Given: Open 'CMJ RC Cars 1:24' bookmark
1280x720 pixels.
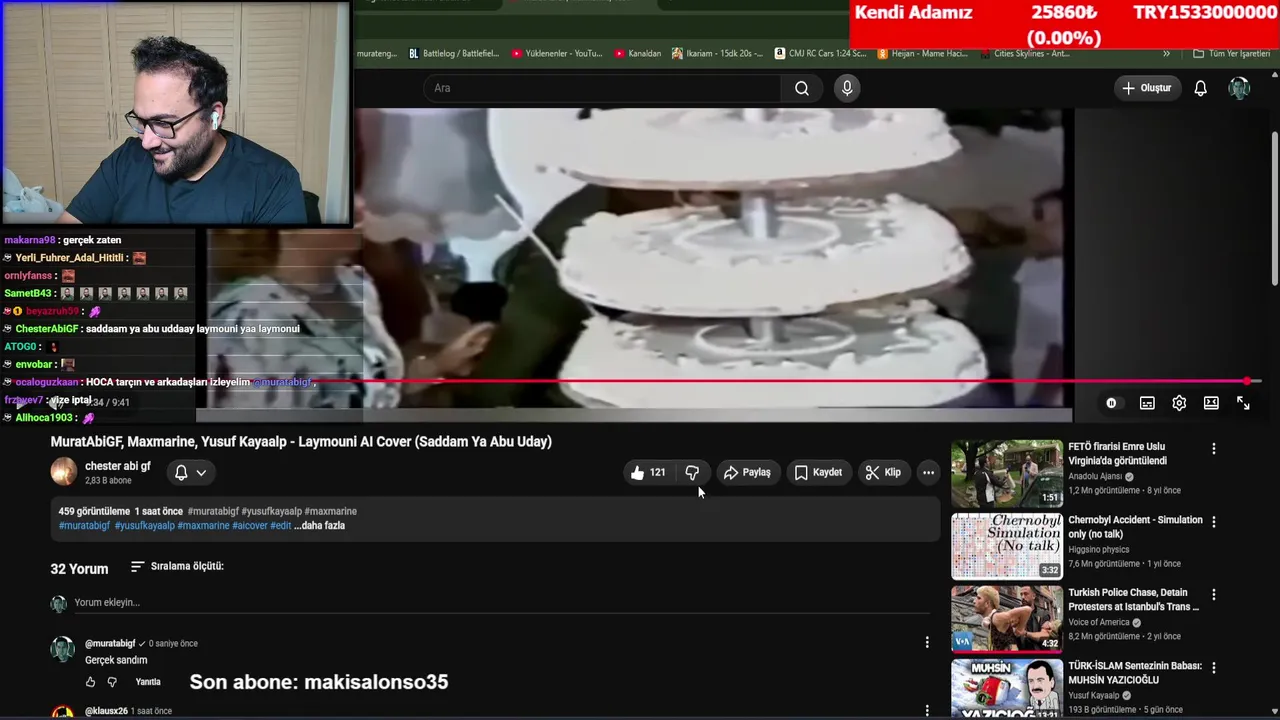Looking at the screenshot, I should pyautogui.click(x=821, y=53).
